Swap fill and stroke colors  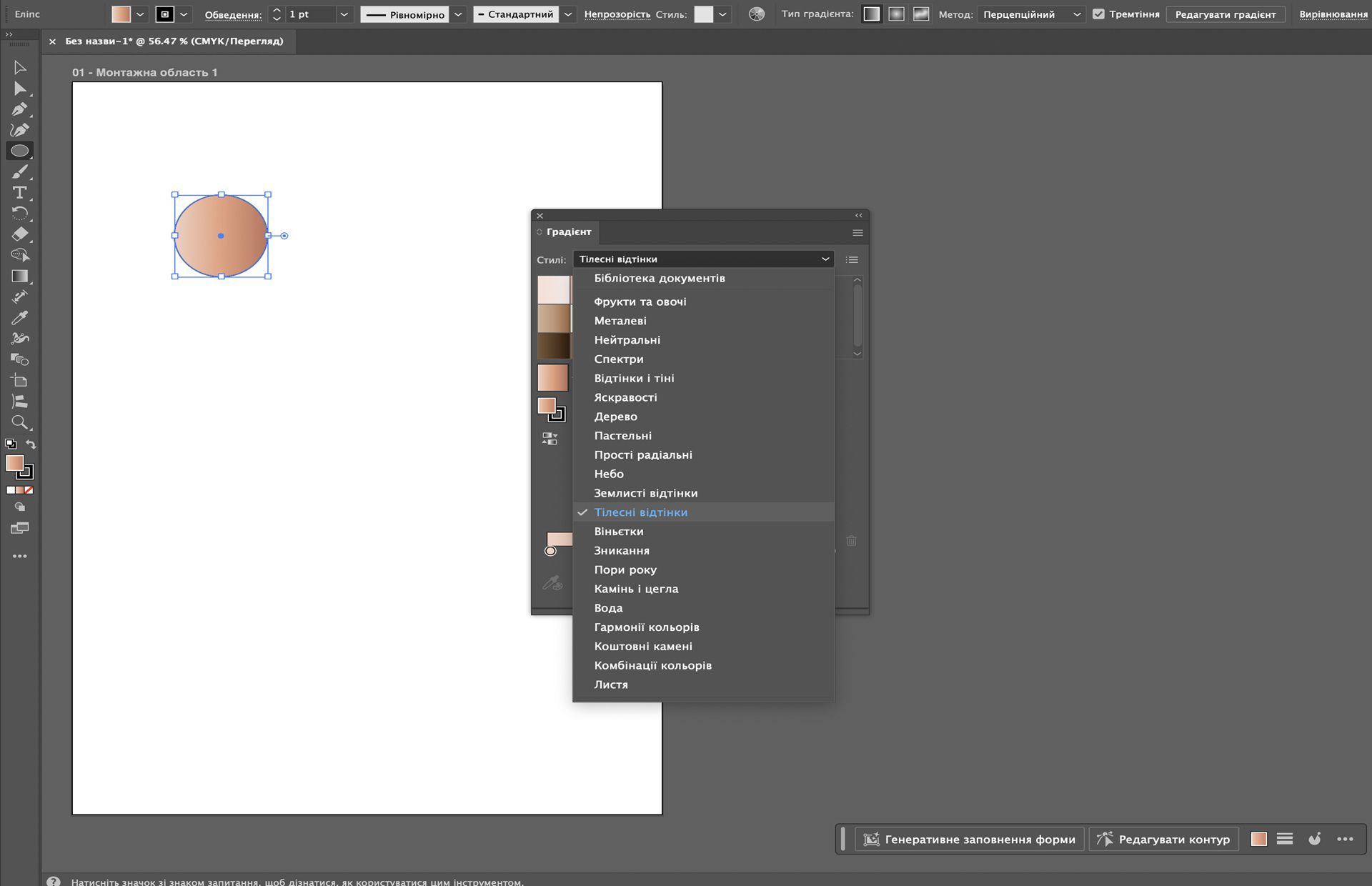pos(31,444)
